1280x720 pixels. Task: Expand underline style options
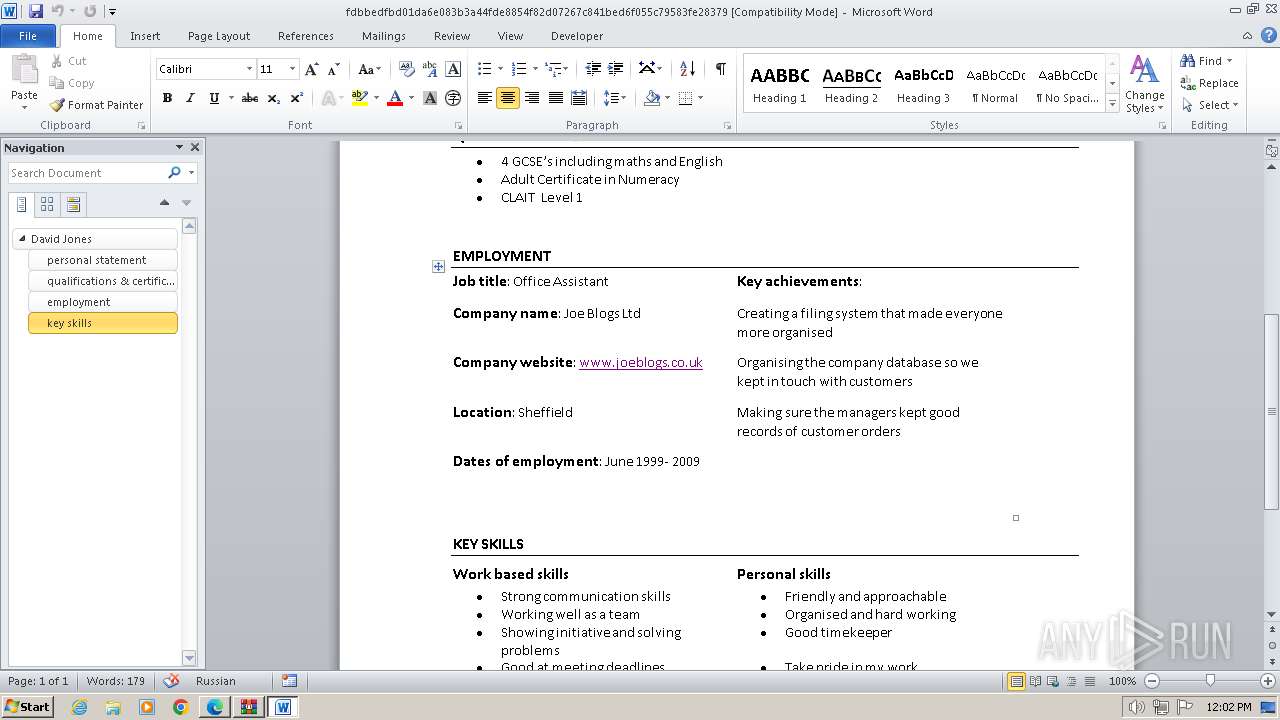pyautogui.click(x=231, y=98)
